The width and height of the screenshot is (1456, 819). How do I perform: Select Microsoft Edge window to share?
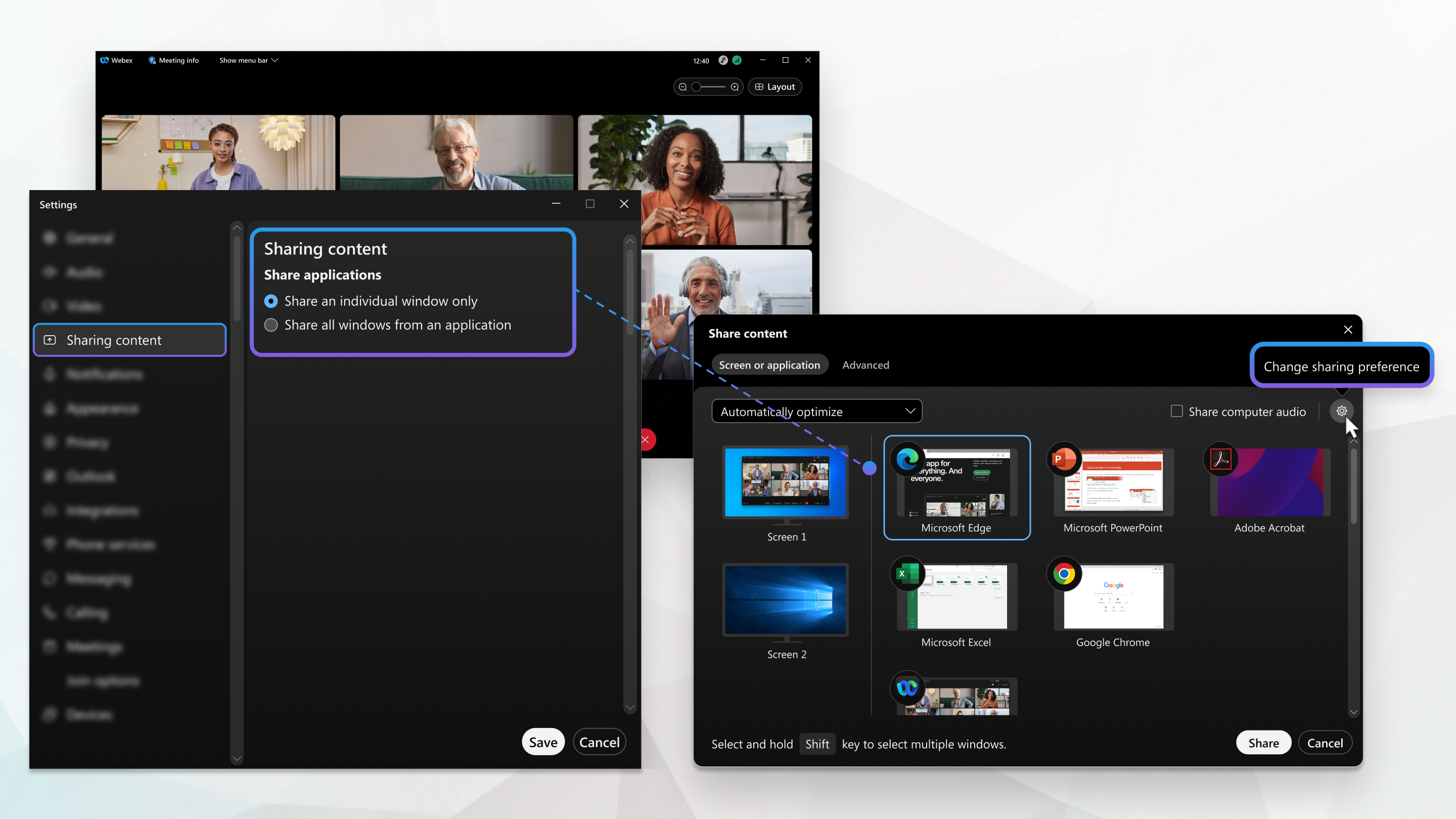click(x=956, y=486)
